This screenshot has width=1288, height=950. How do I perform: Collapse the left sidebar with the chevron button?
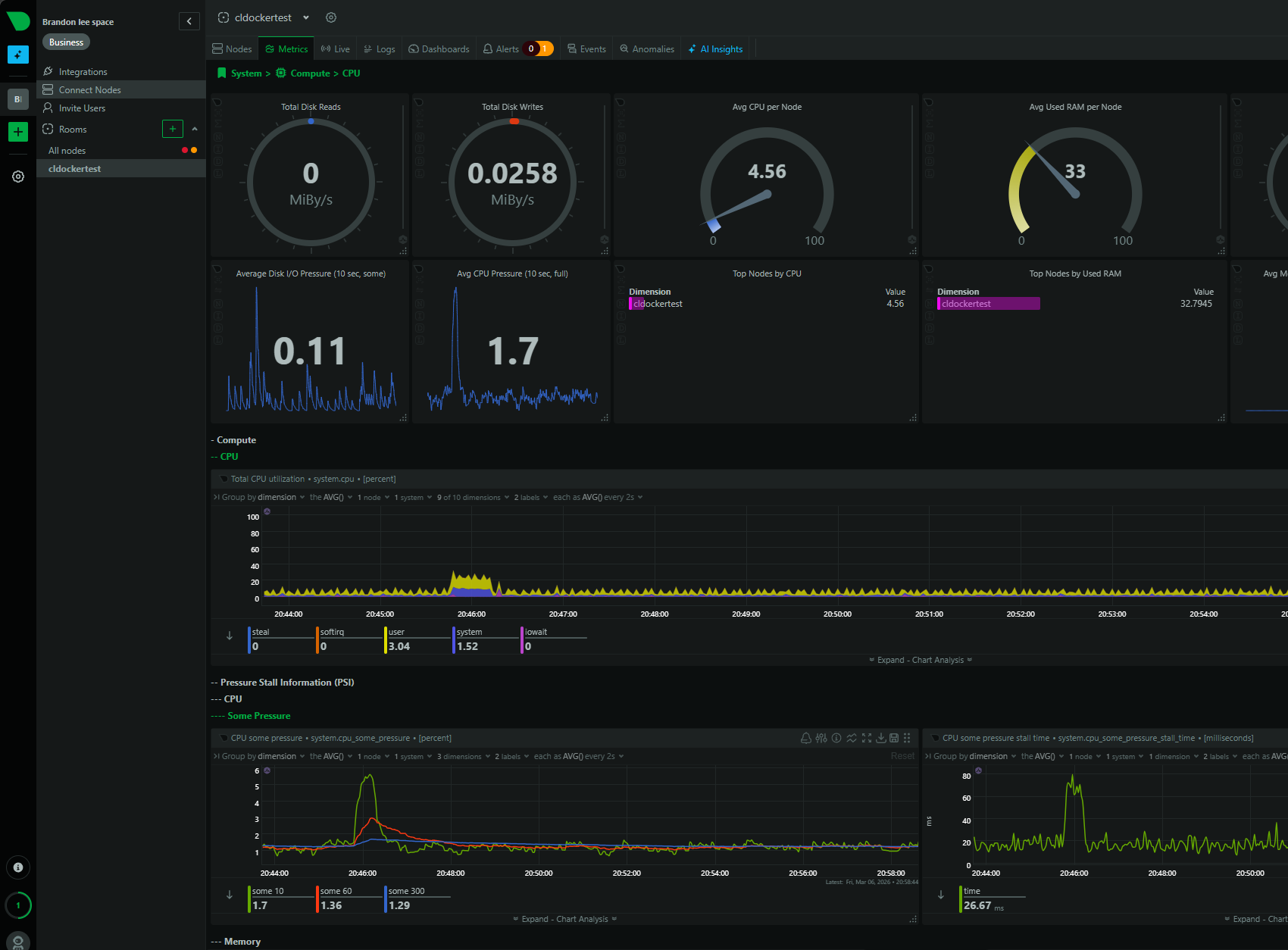point(189,21)
